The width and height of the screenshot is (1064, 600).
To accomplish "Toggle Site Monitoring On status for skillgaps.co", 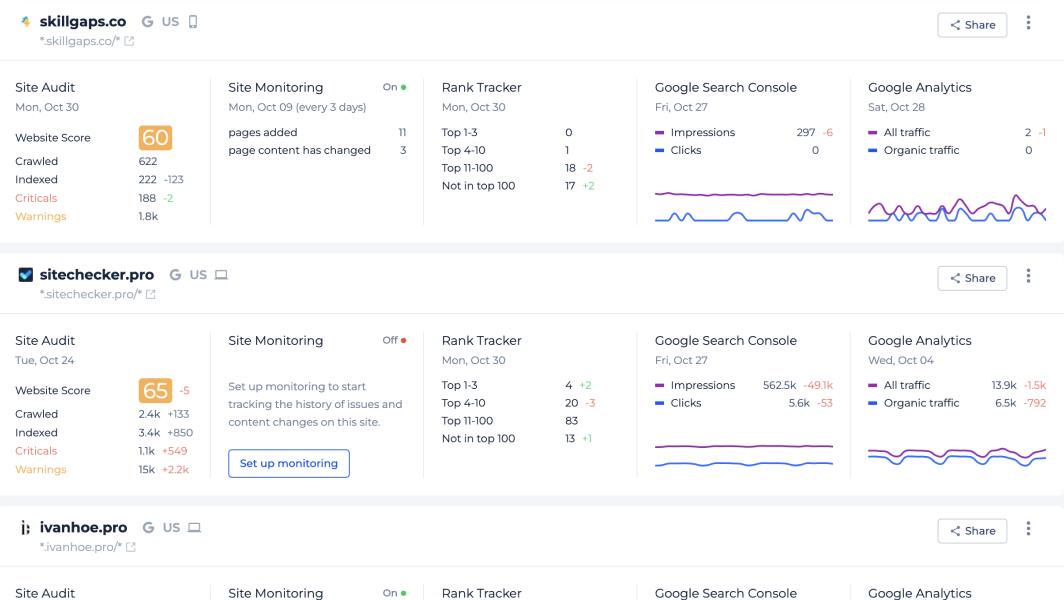I will point(394,88).
